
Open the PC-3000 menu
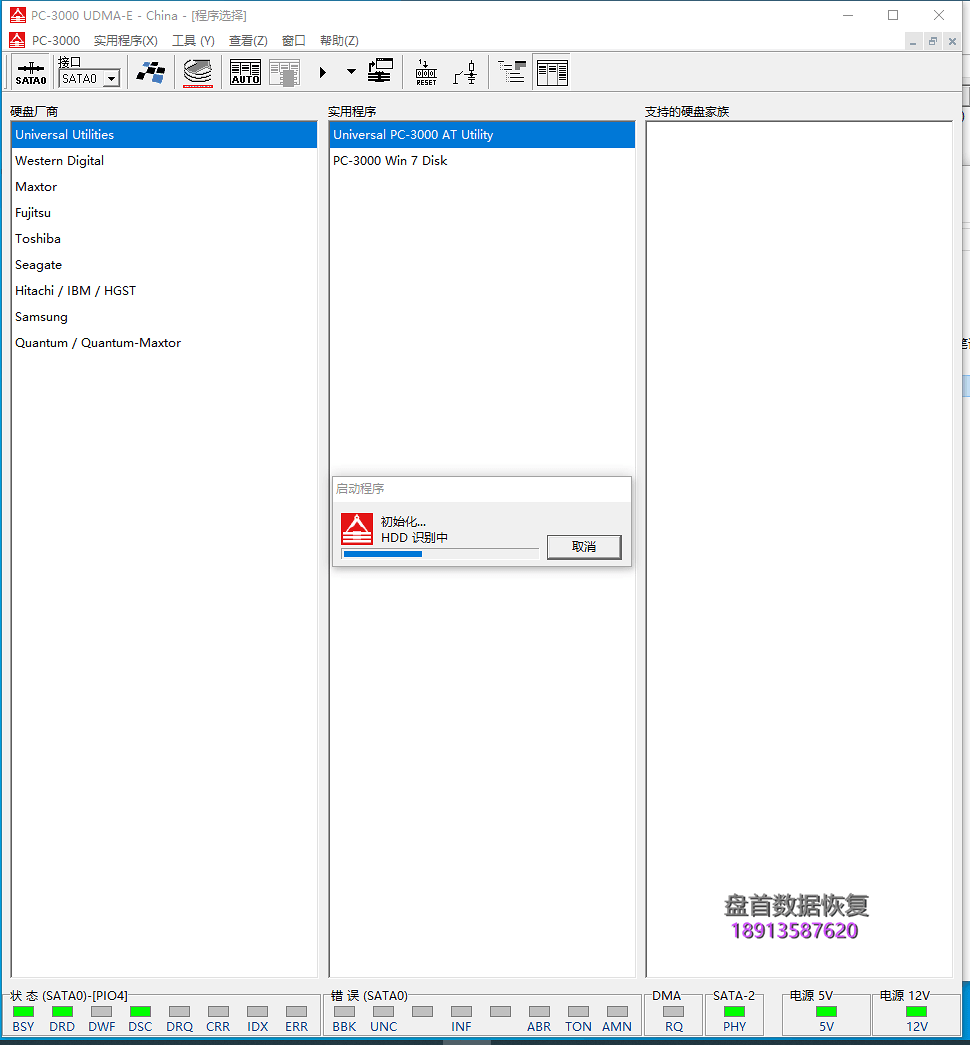tap(56, 41)
